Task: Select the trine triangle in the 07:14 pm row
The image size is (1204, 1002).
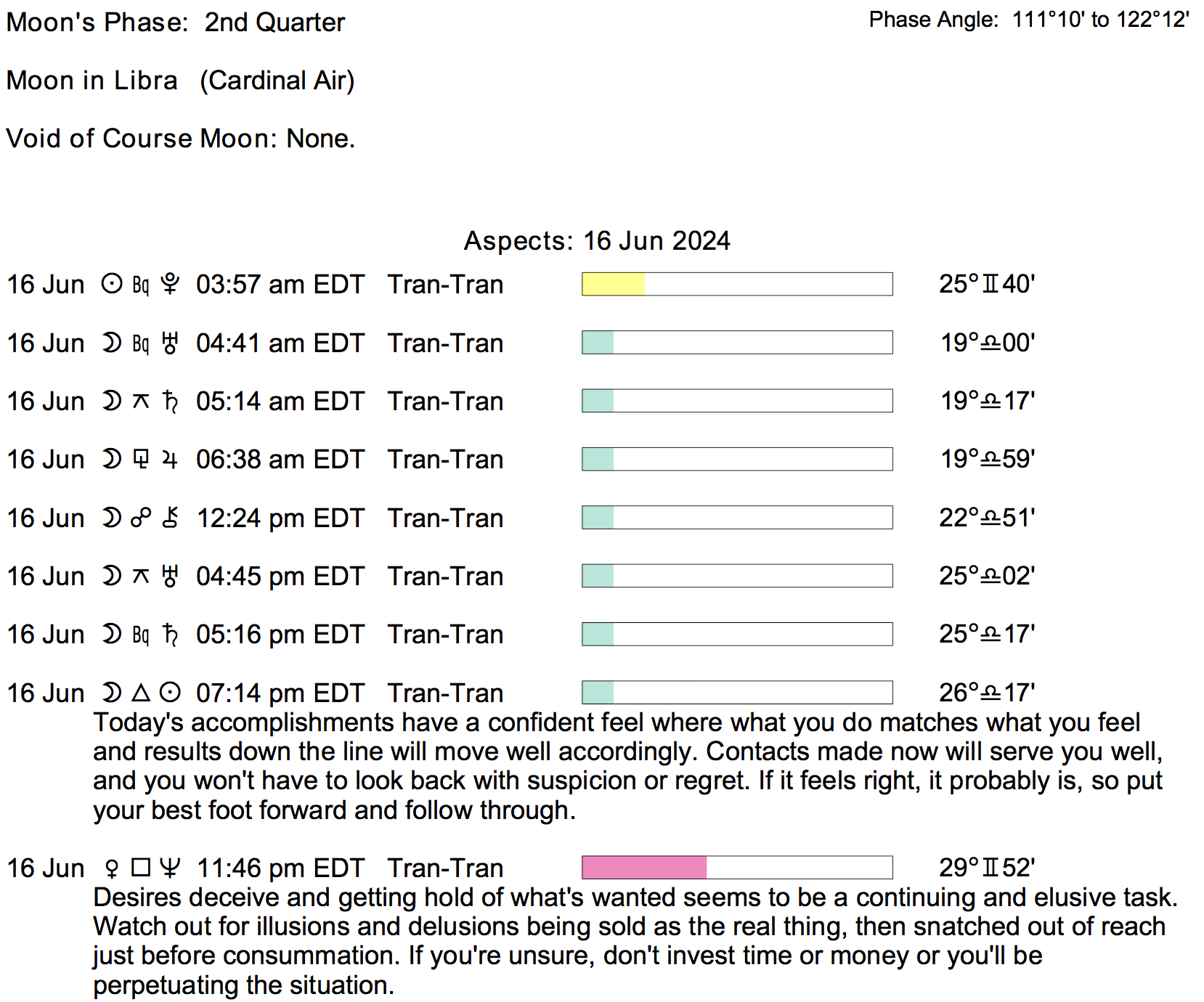Action: 141,693
